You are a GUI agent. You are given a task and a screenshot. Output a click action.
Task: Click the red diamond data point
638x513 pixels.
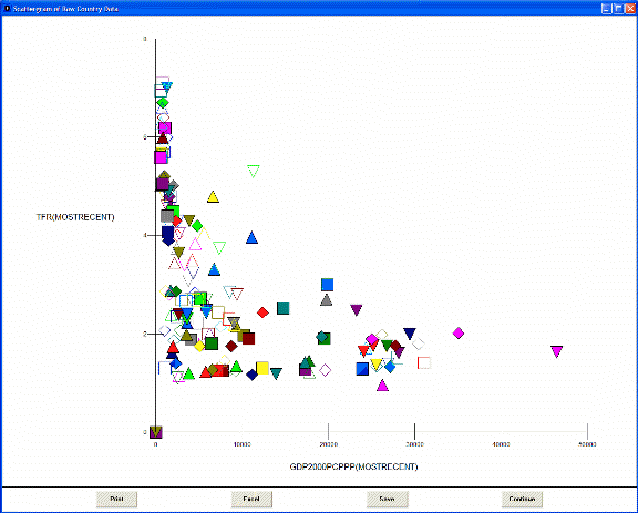263,312
